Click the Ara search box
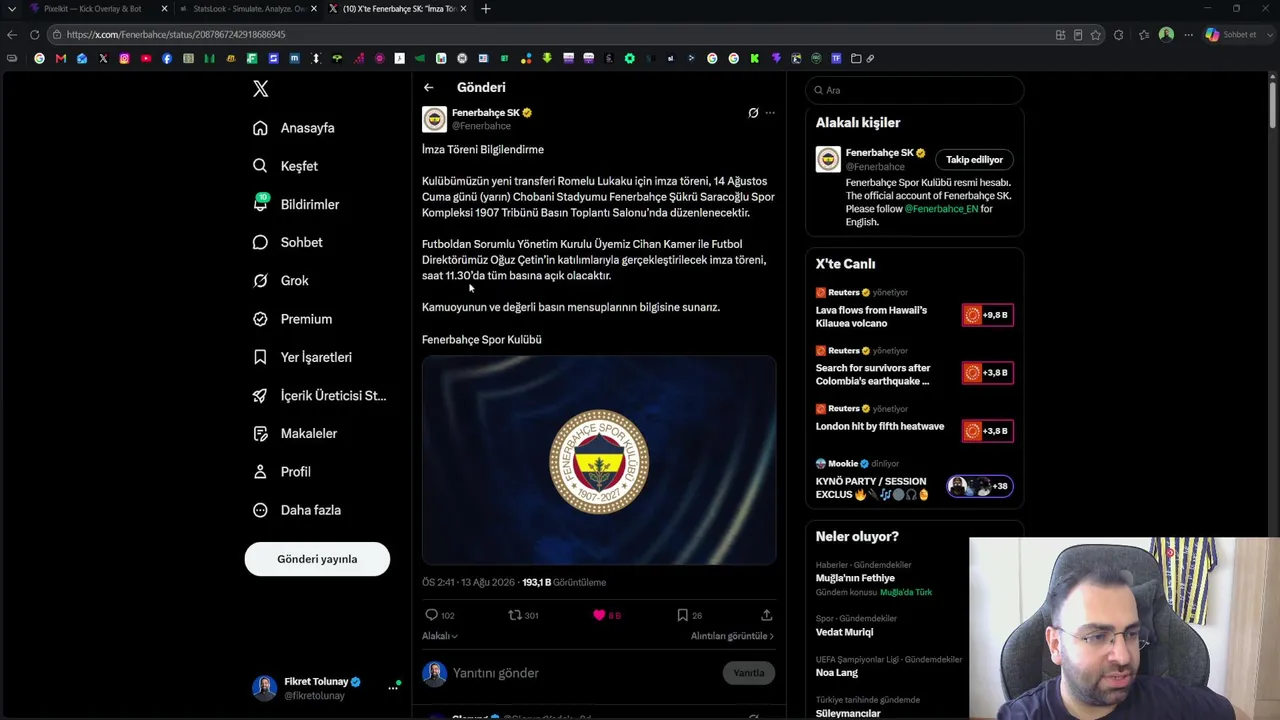The height and width of the screenshot is (720, 1280). click(915, 90)
